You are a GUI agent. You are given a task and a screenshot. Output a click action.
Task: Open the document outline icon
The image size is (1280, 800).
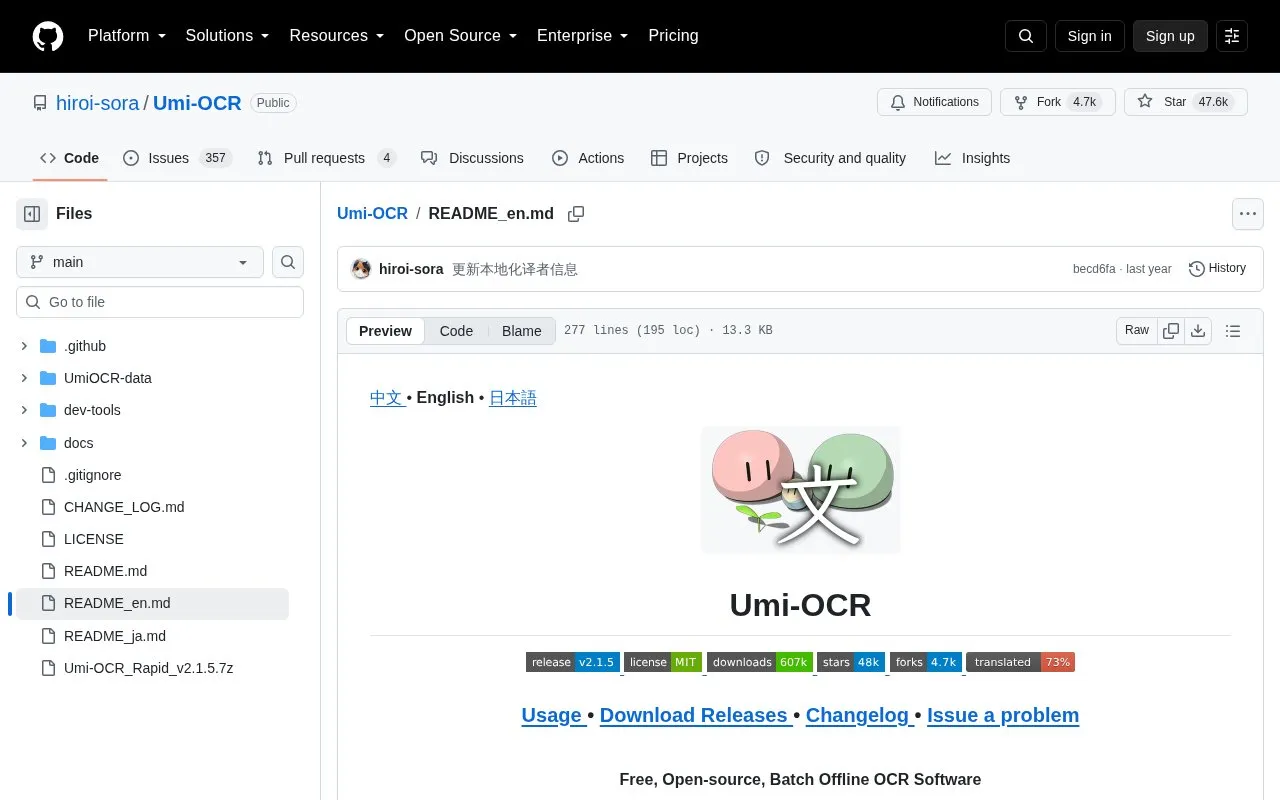pos(1233,331)
